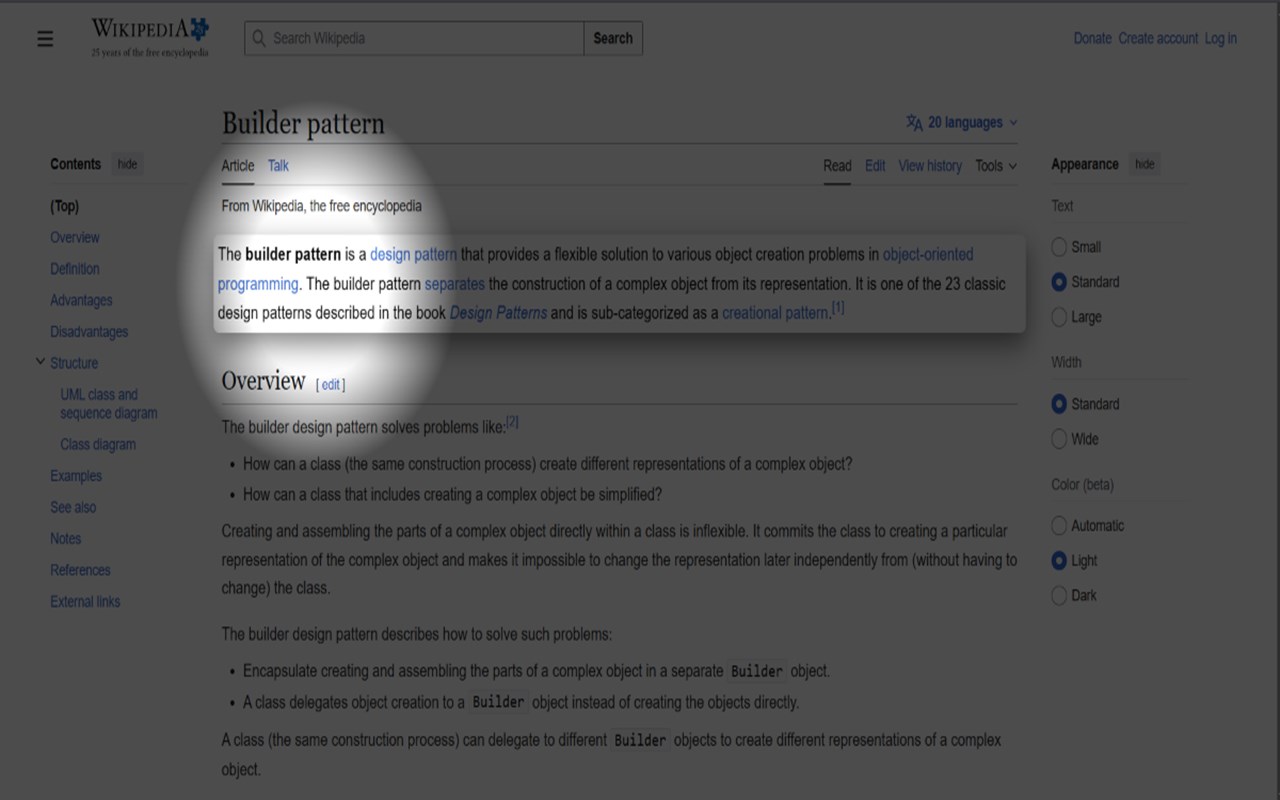Select Standard text size option
Viewport: 1280px width, 800px height.
tap(1059, 282)
